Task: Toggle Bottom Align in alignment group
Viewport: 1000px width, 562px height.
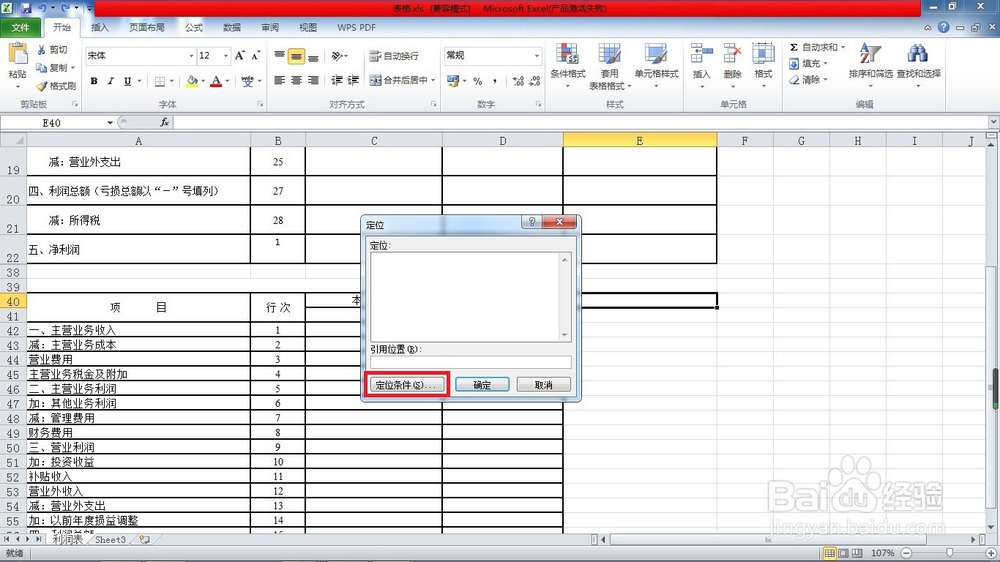Action: pyautogui.click(x=313, y=56)
